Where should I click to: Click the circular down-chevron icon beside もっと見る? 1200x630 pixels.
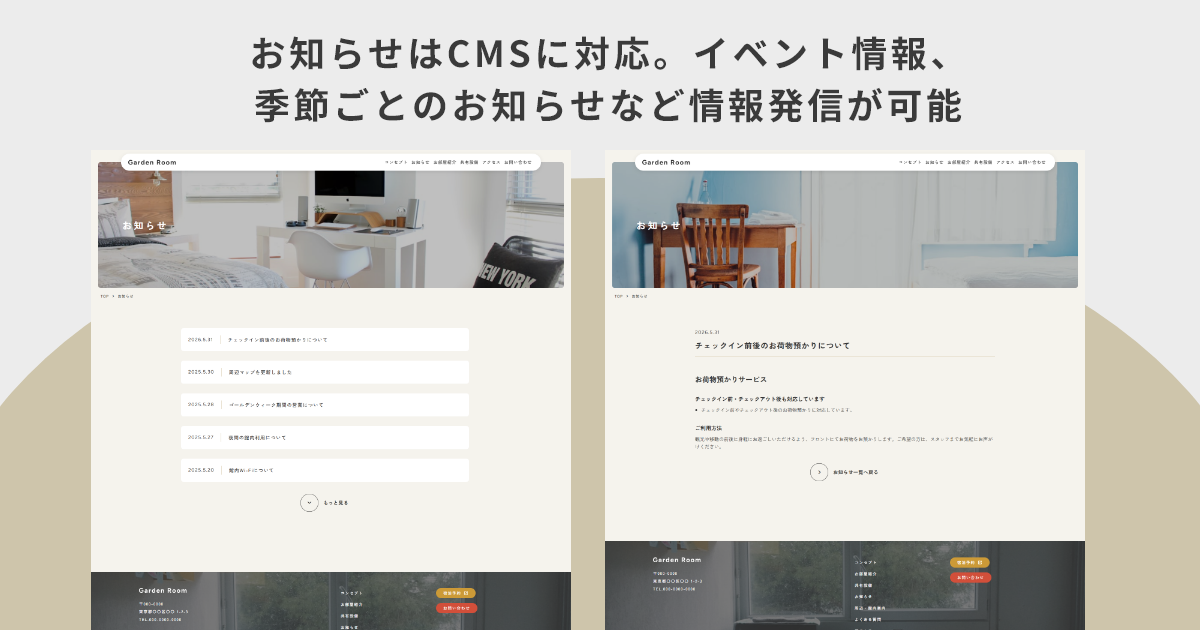(x=309, y=503)
